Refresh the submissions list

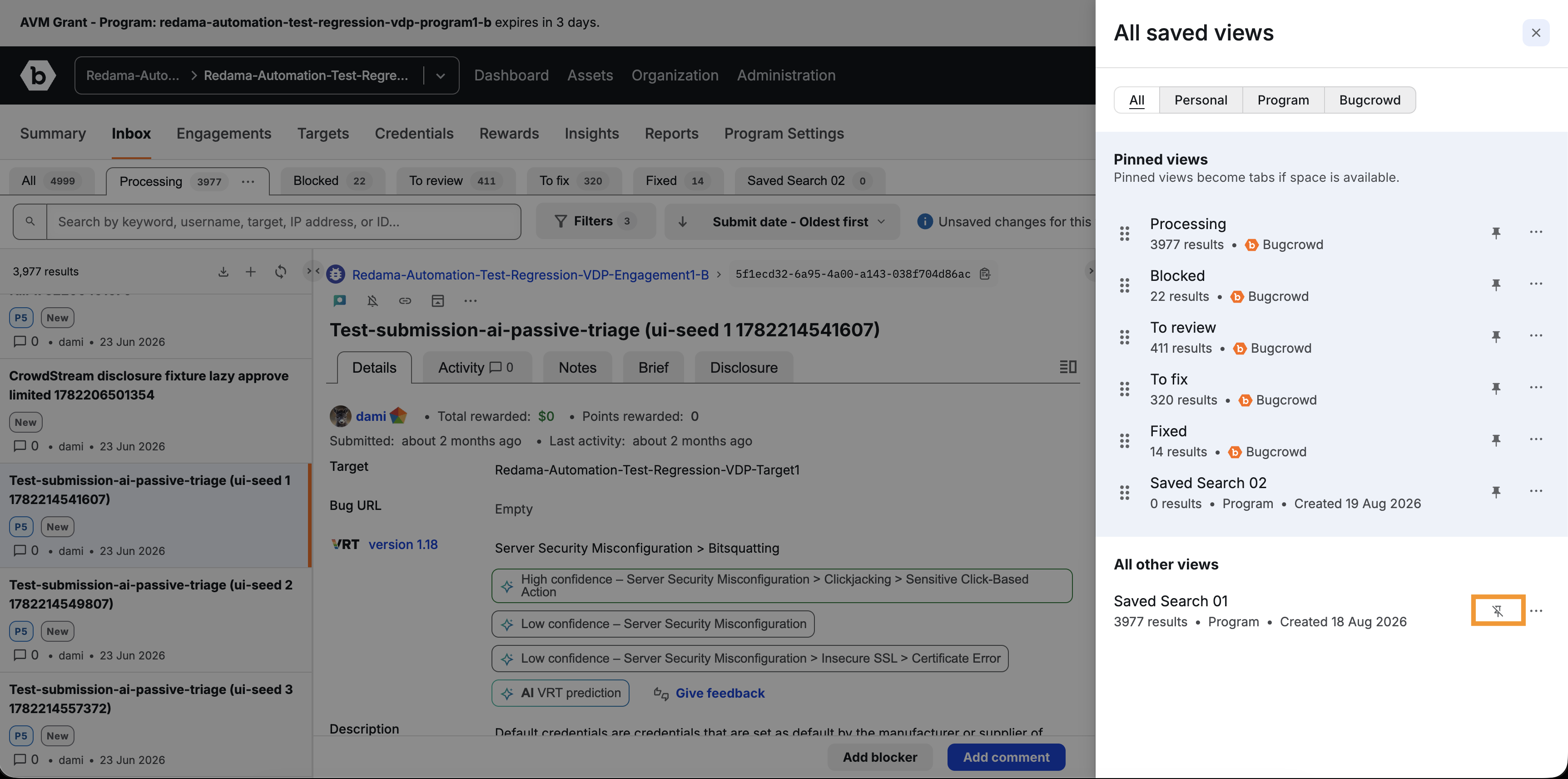(x=280, y=272)
